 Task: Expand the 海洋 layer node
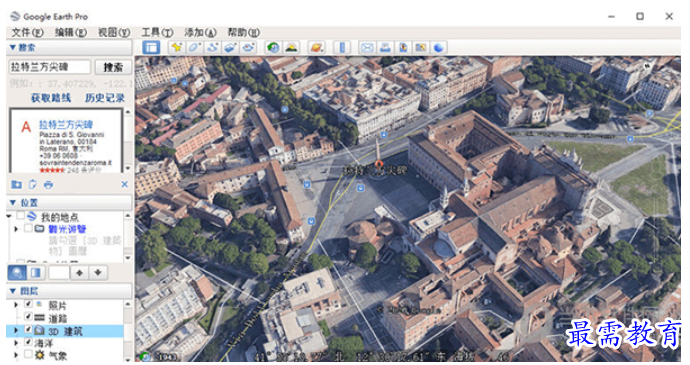[x=16, y=342]
